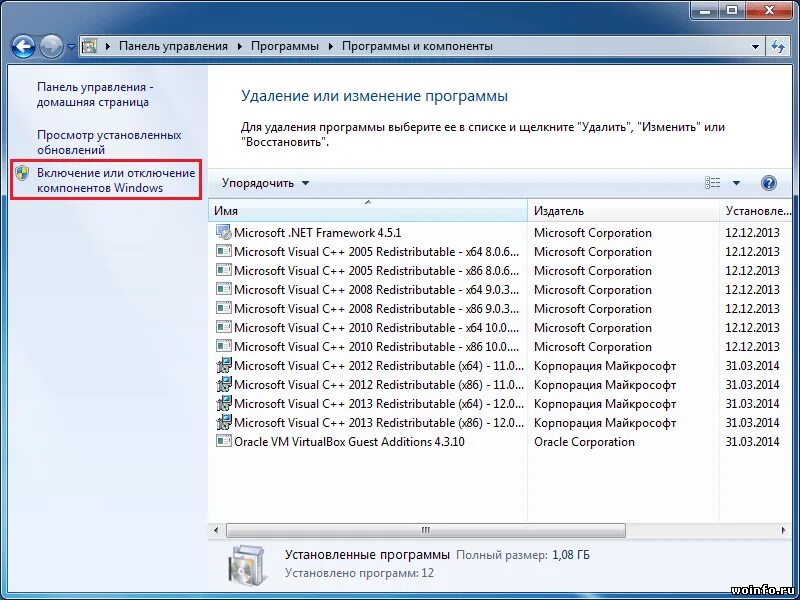Select 'Visual C++ 2012 Redistributable (x64)' name
The width and height of the screenshot is (800, 600).
pyautogui.click(x=379, y=366)
